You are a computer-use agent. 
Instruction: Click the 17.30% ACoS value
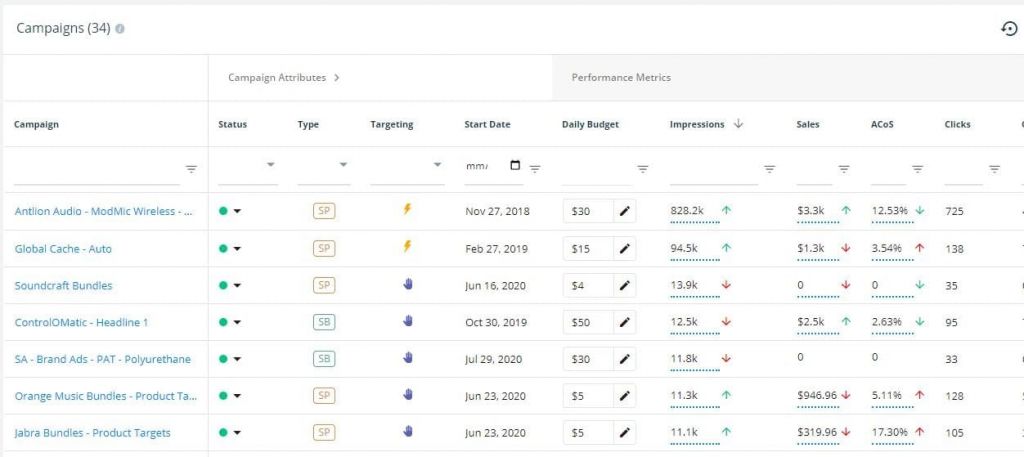tap(889, 432)
